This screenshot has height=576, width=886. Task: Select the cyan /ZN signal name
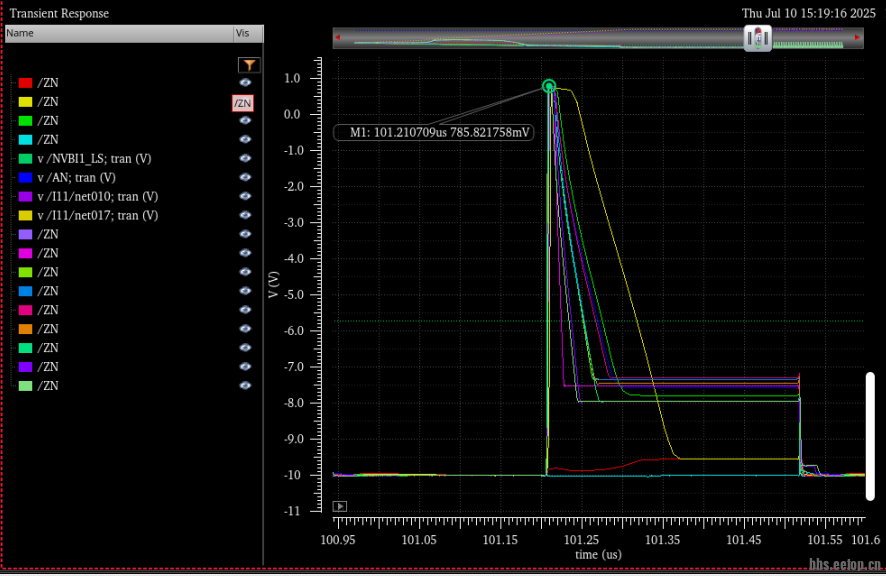click(x=48, y=140)
